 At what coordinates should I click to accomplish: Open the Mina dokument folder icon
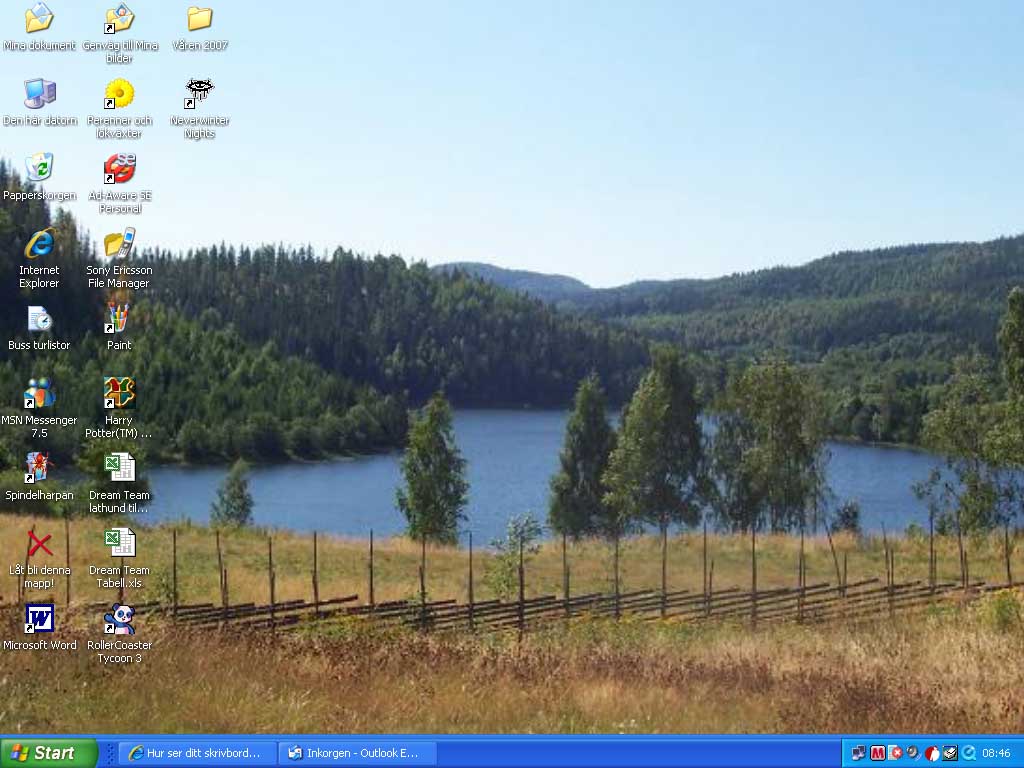(x=39, y=18)
